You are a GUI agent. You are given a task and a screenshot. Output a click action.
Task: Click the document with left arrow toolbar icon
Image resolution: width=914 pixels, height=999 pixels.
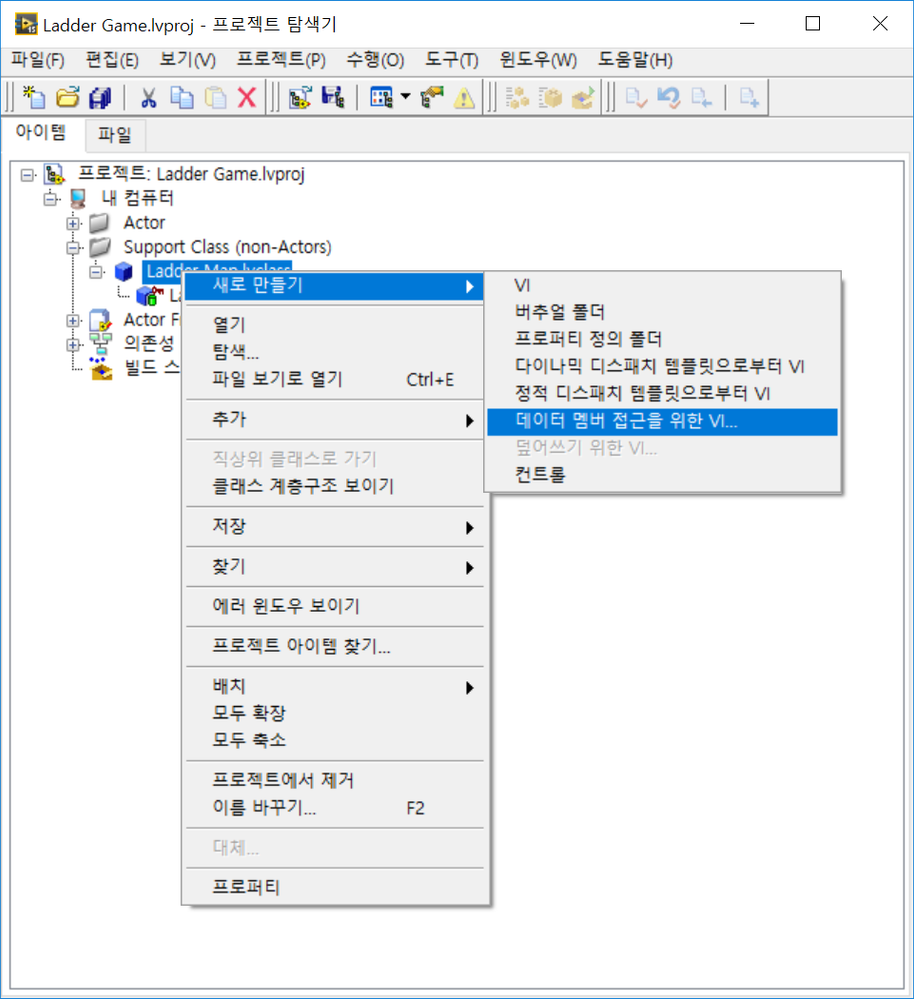tap(702, 97)
